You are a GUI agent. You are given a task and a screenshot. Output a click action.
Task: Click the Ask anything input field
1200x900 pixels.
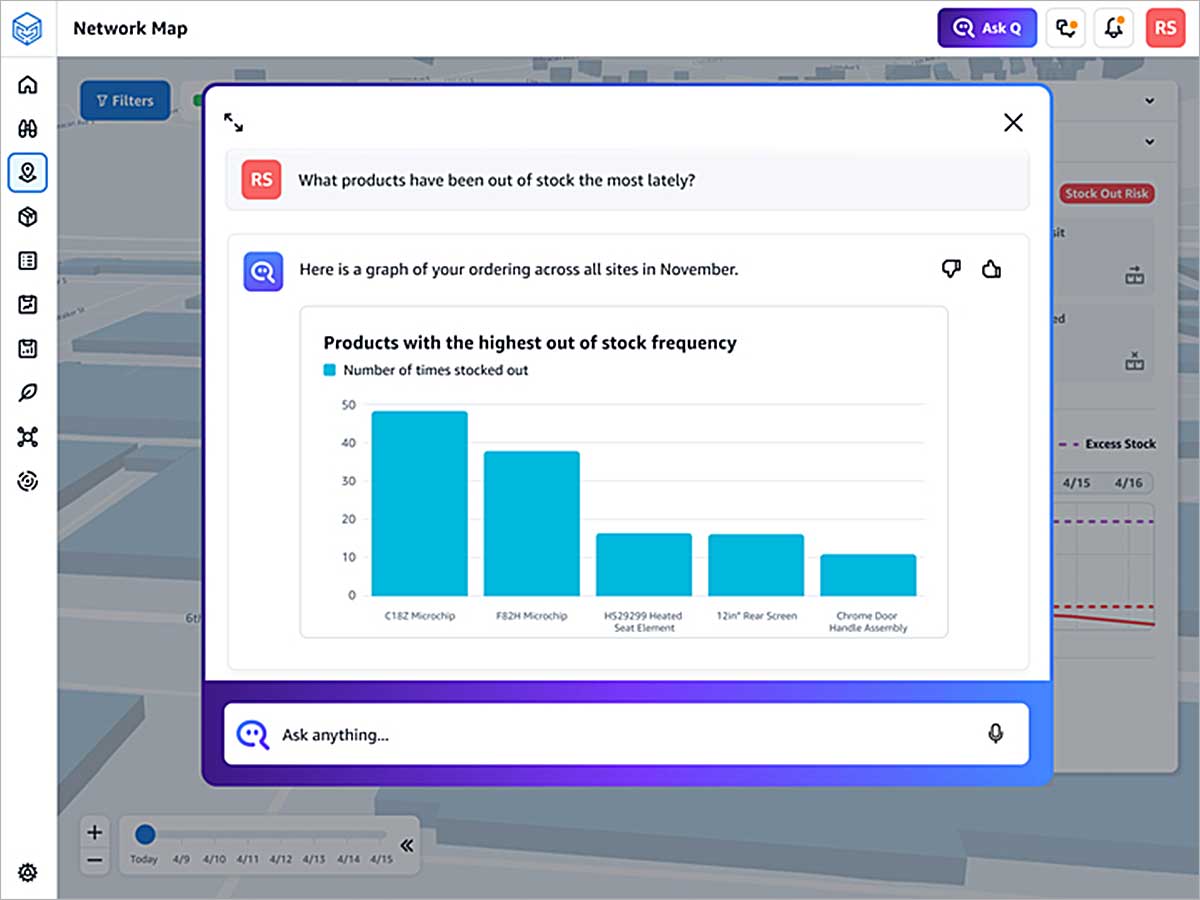(626, 735)
